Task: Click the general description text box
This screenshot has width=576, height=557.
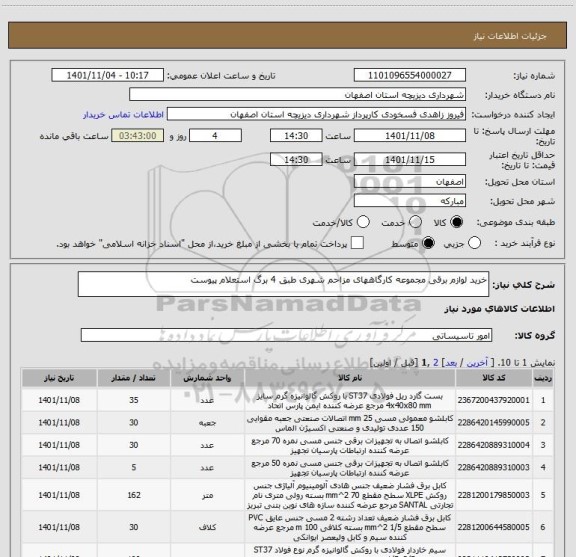Action: (x=283, y=284)
